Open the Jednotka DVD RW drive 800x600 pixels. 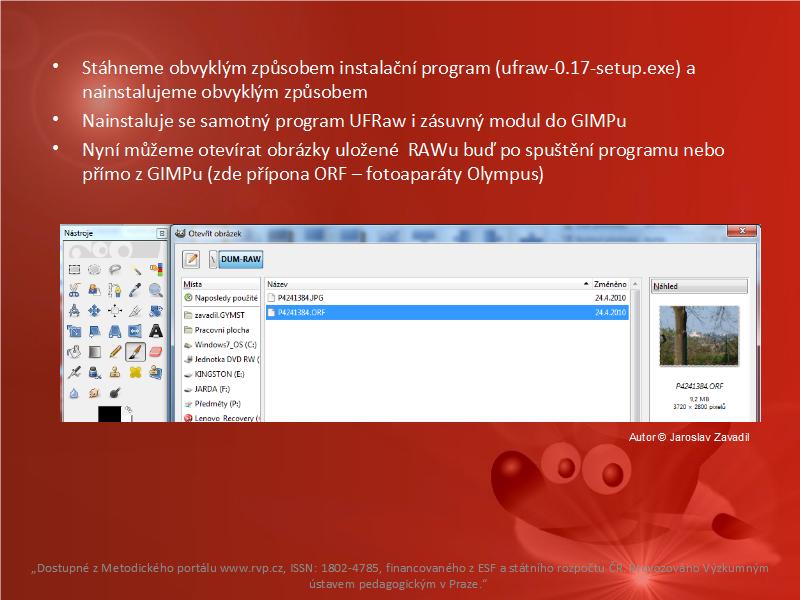click(x=221, y=359)
